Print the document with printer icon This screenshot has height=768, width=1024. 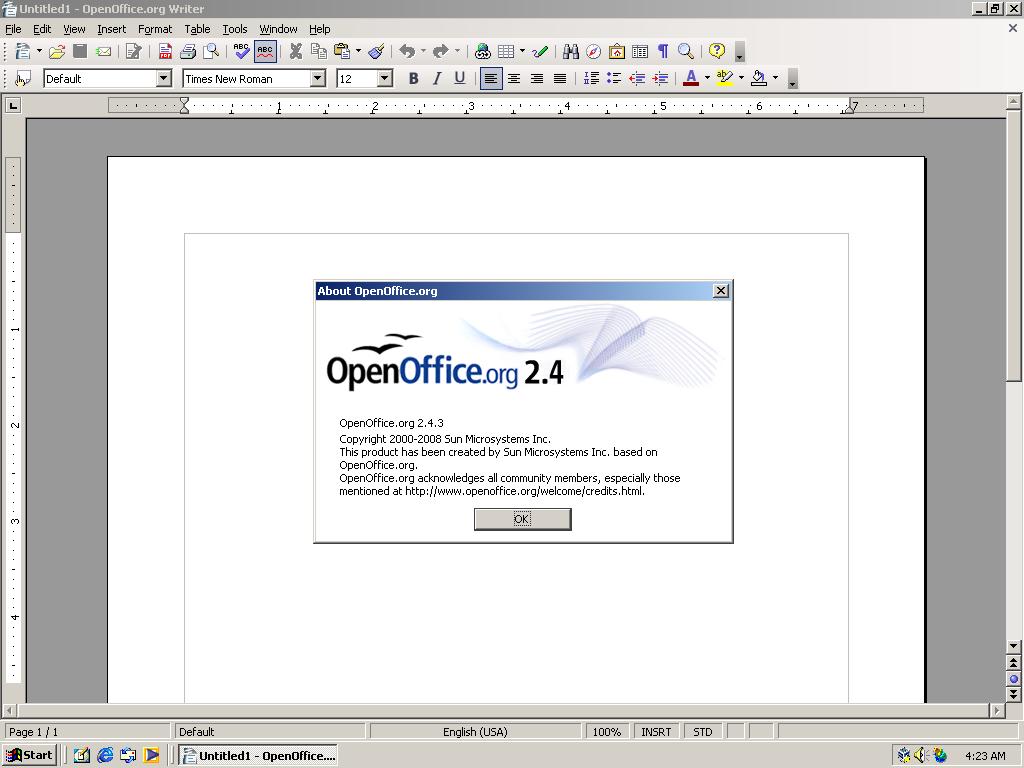(x=188, y=51)
